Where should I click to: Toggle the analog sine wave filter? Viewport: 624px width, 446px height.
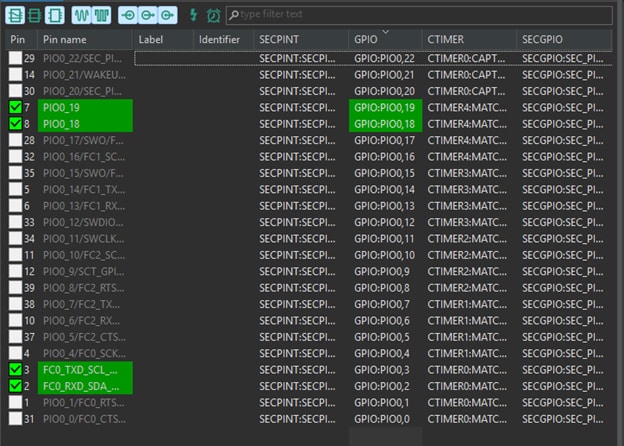pos(82,15)
